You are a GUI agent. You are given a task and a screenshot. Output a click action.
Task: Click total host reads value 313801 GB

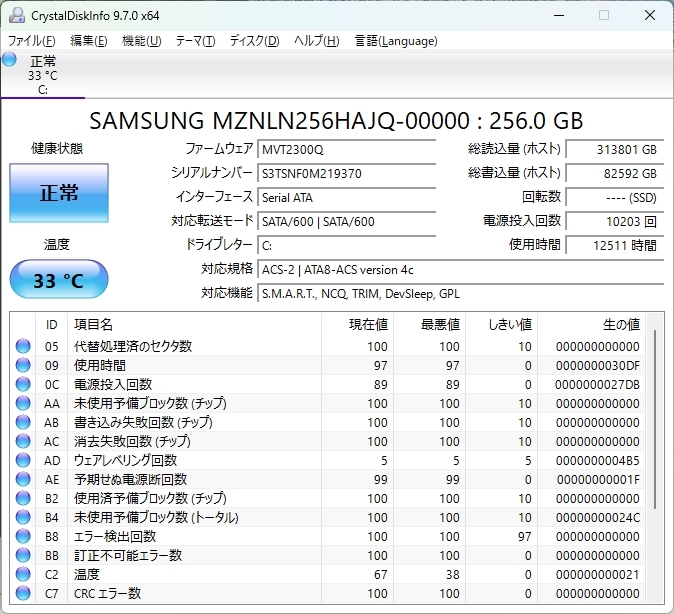(x=615, y=150)
